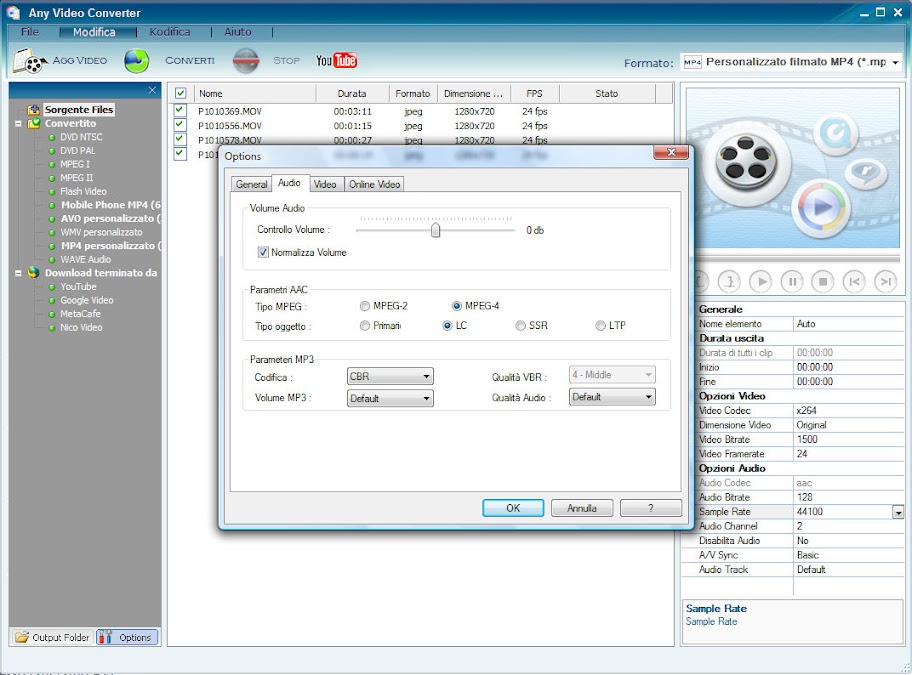Toggle the select-all checkbox in file list header
The width and height of the screenshot is (912, 675).
click(x=180, y=93)
